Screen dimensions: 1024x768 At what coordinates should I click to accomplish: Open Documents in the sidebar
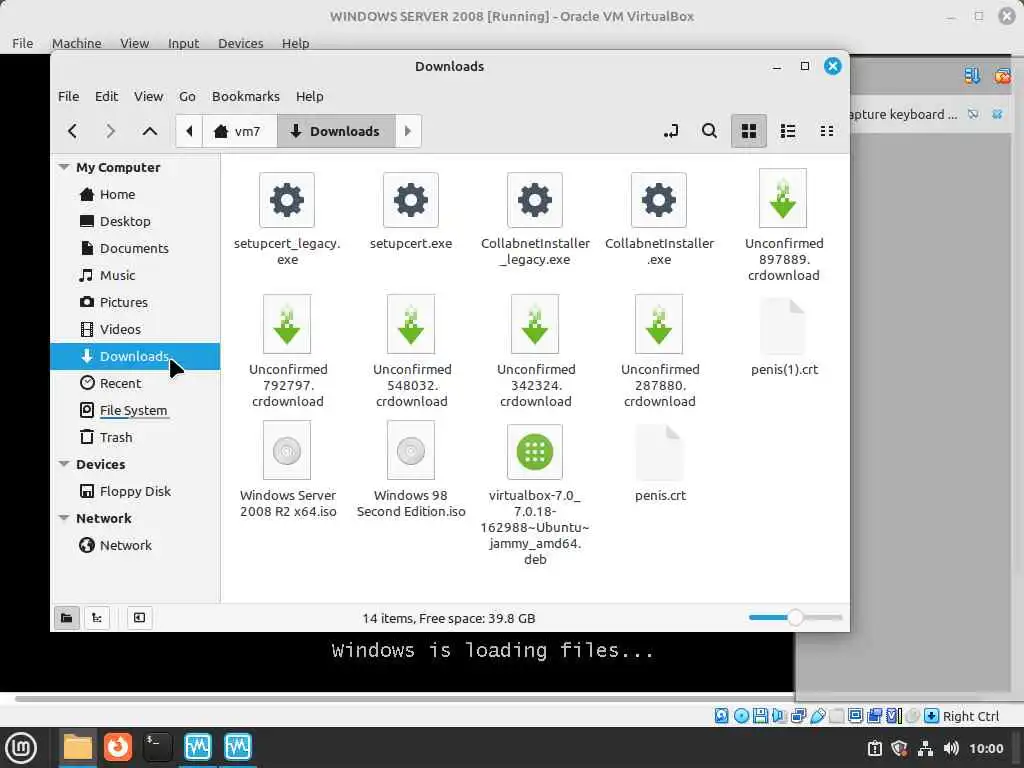(x=135, y=248)
